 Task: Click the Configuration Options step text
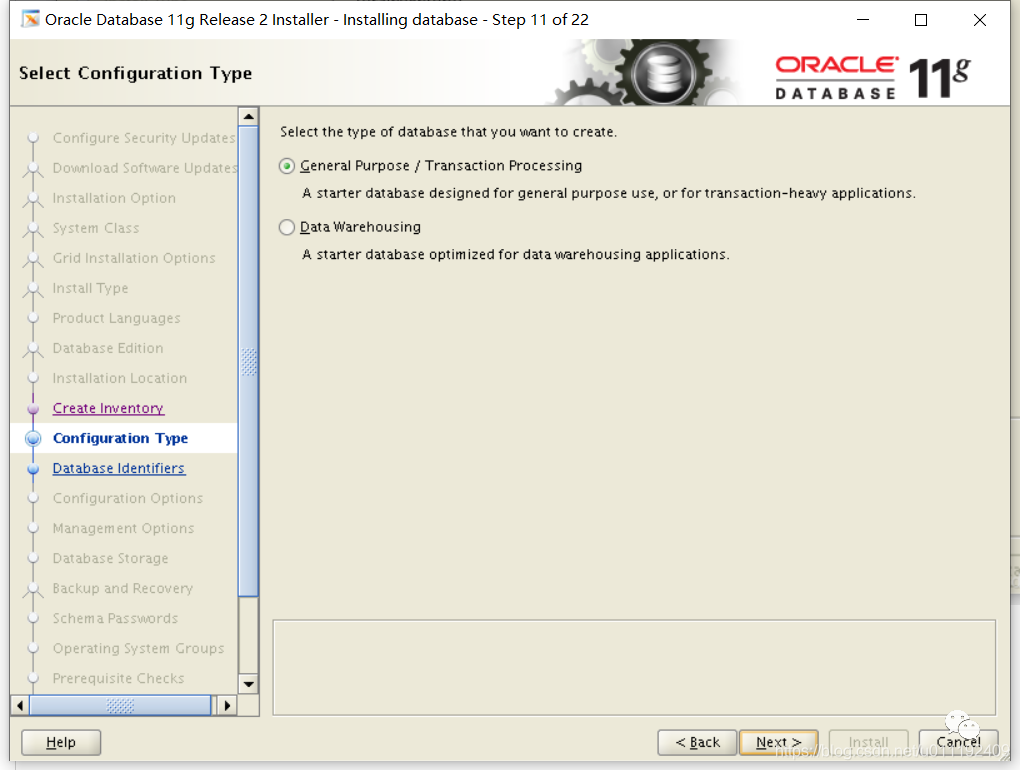(128, 498)
